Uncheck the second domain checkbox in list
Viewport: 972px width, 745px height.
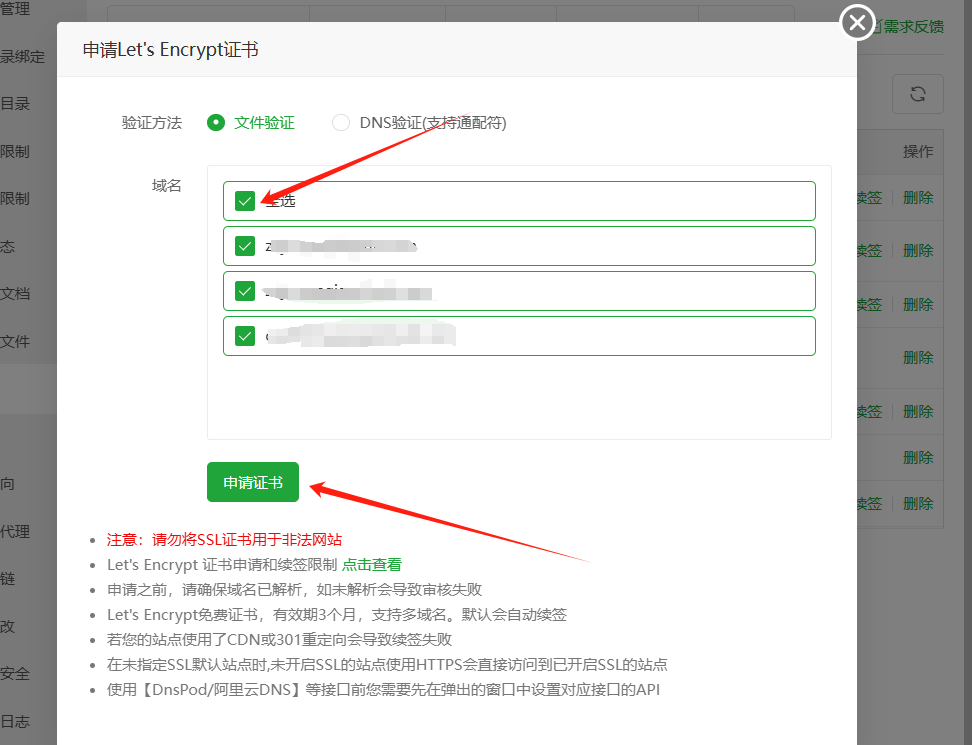coord(245,291)
